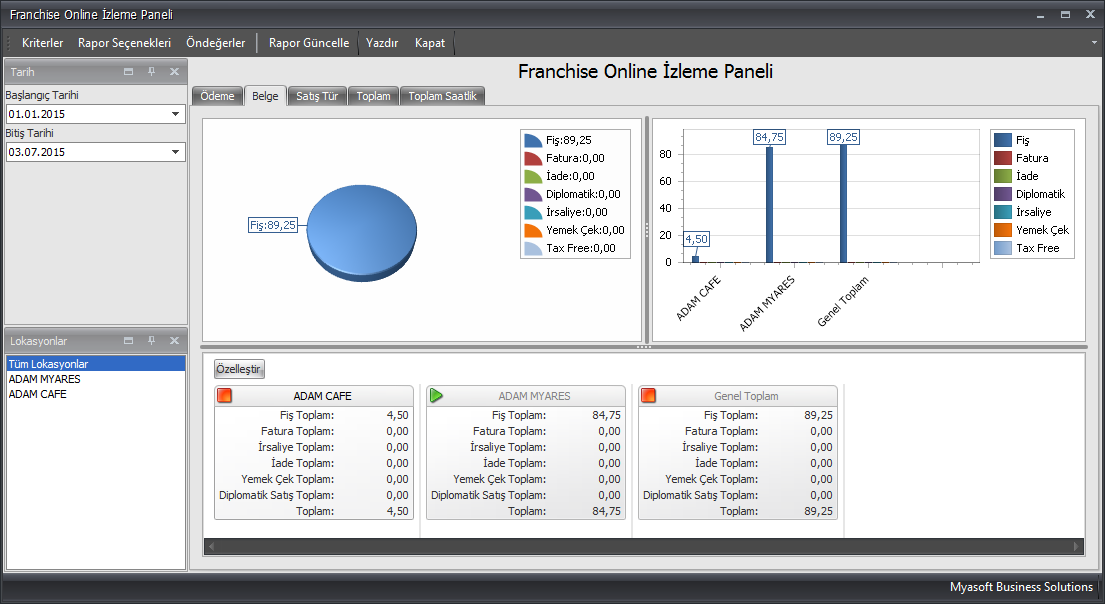Click Yemek Çek swatch in bar legend
1105x604 pixels.
pyautogui.click(x=1003, y=230)
